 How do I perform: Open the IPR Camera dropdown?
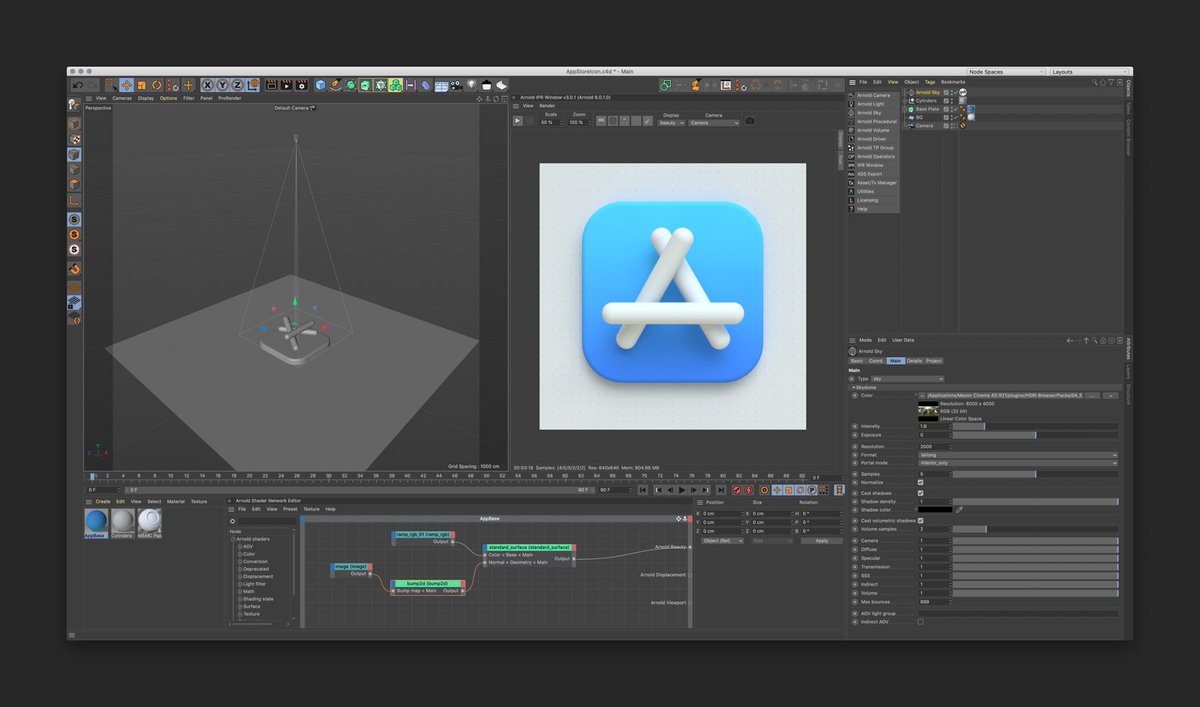[x=714, y=122]
